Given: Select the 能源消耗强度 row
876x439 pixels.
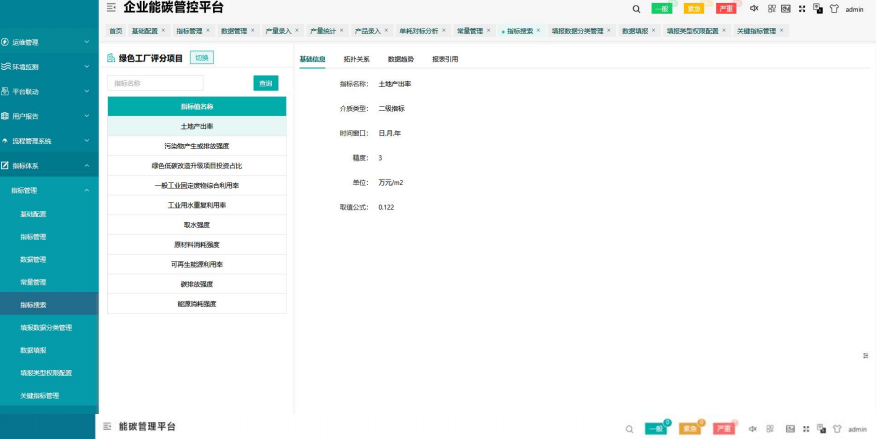Looking at the screenshot, I should click(197, 304).
